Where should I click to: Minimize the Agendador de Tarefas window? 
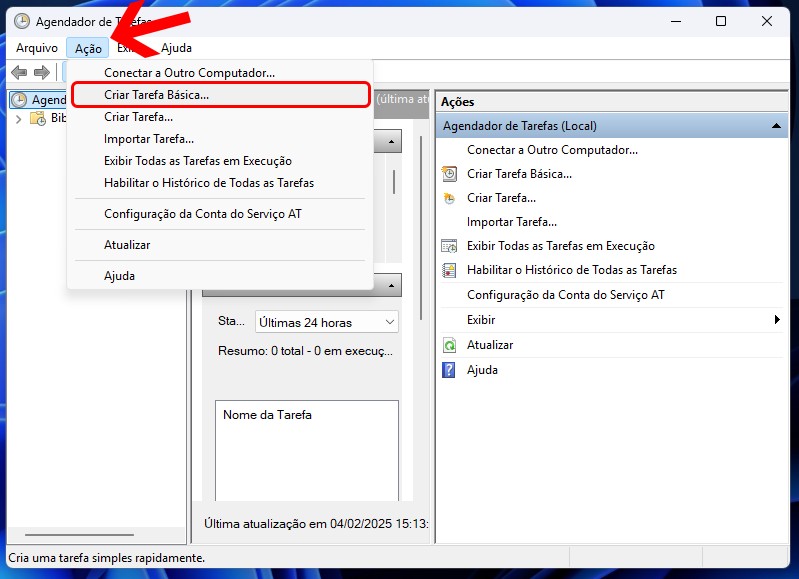[x=676, y=21]
